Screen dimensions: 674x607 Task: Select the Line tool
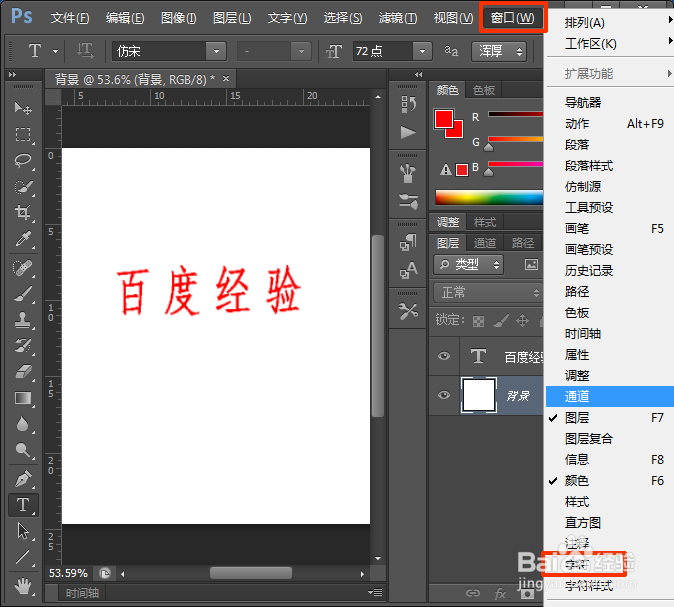(x=23, y=557)
